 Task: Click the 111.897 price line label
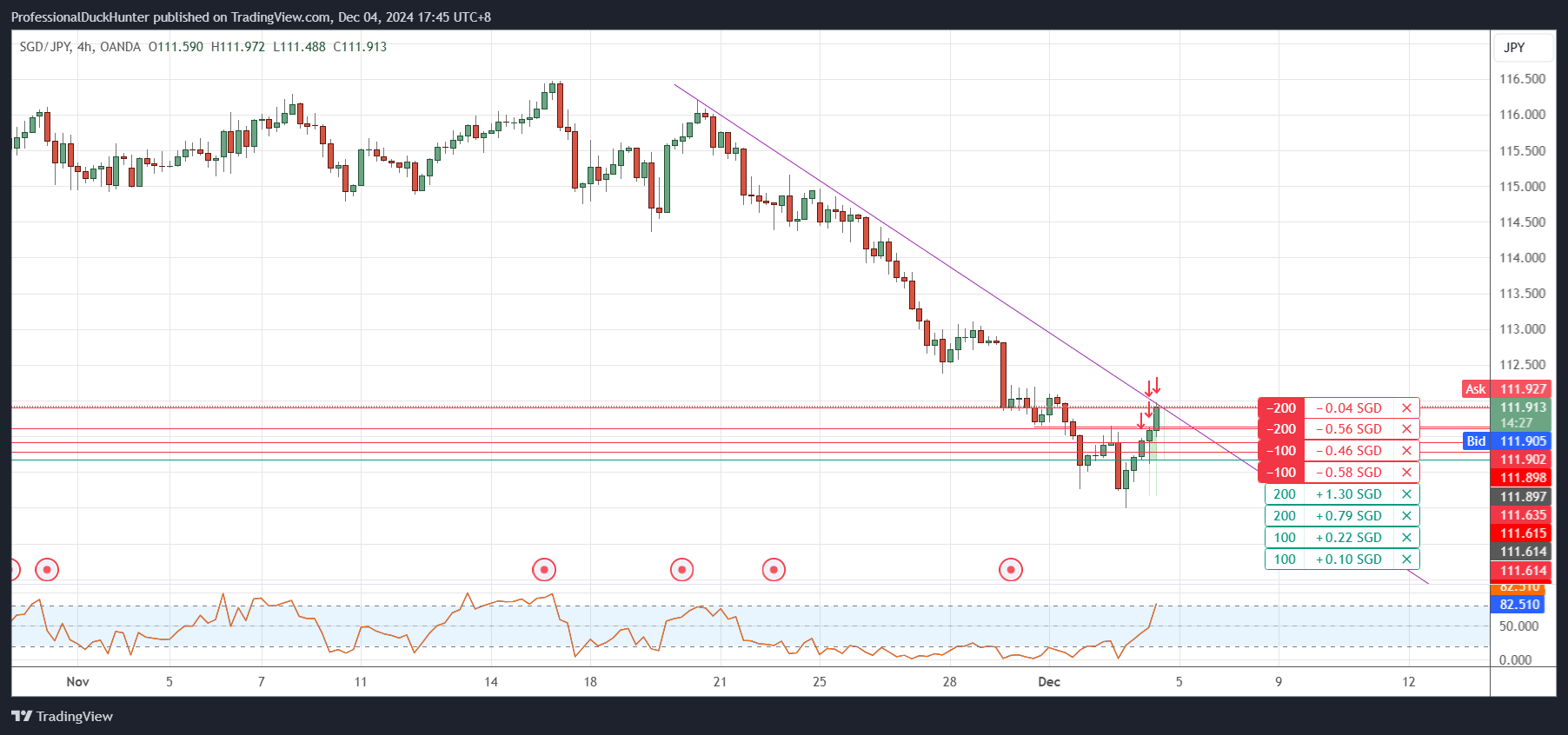pyautogui.click(x=1523, y=497)
